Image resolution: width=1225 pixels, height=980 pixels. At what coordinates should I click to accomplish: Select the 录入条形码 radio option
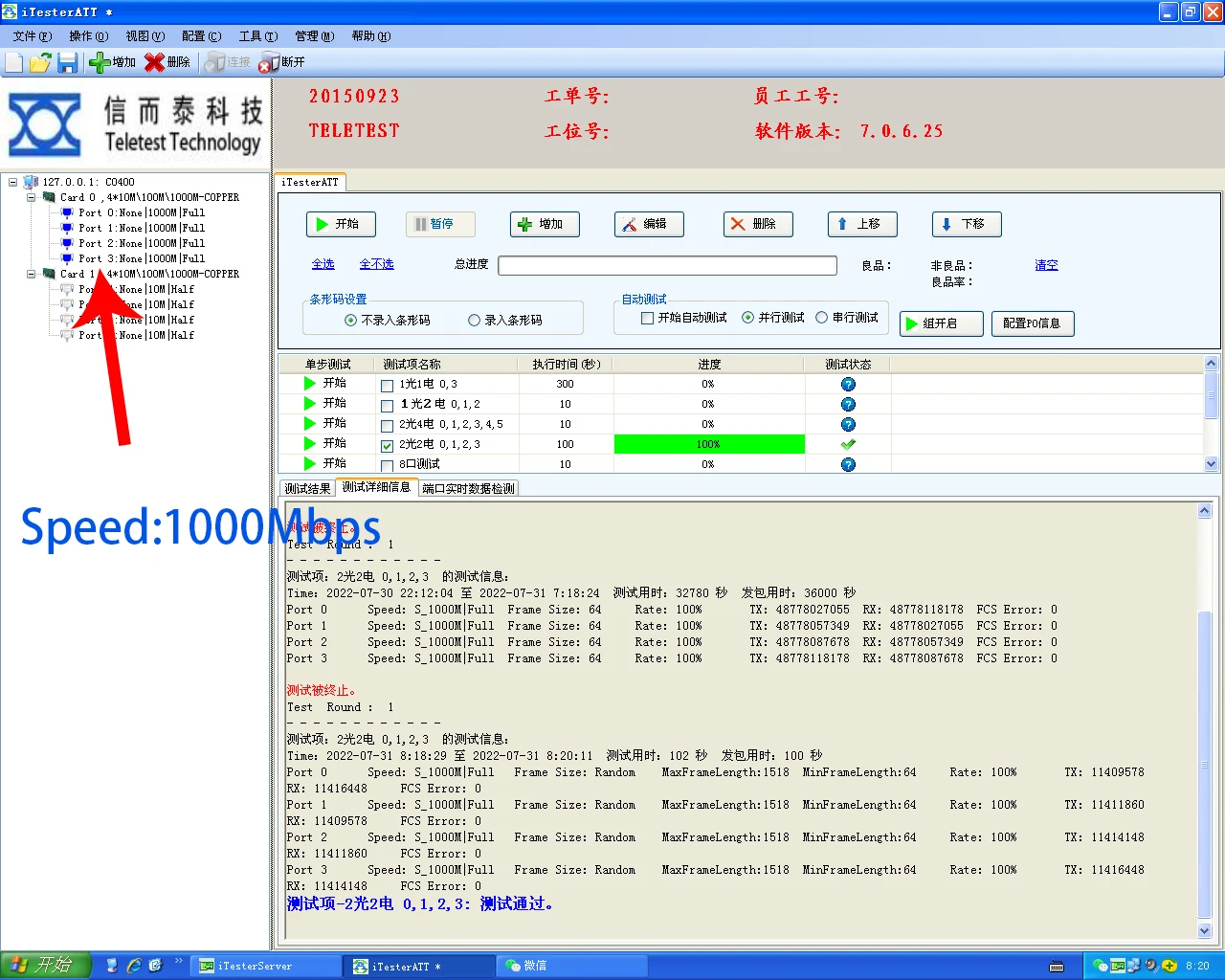tap(474, 321)
